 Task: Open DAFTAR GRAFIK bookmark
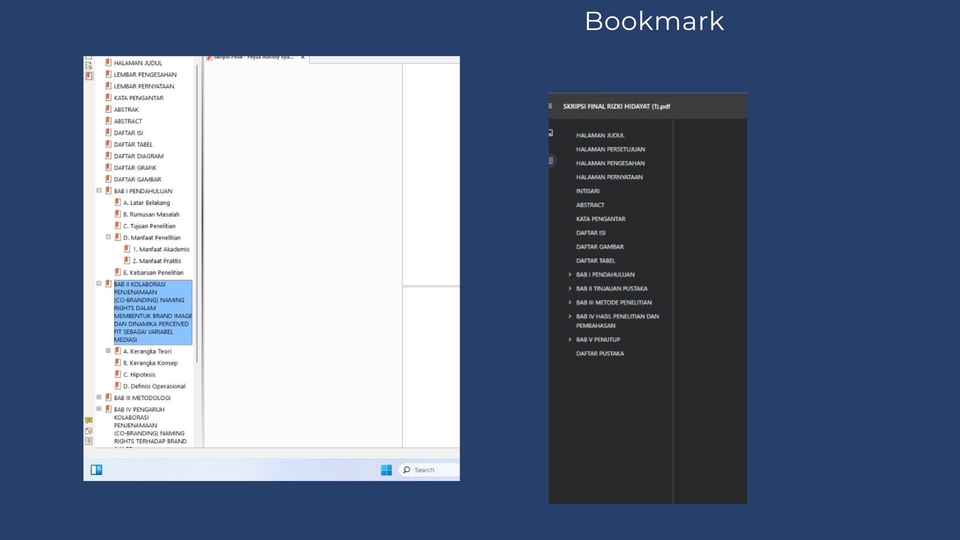point(135,167)
